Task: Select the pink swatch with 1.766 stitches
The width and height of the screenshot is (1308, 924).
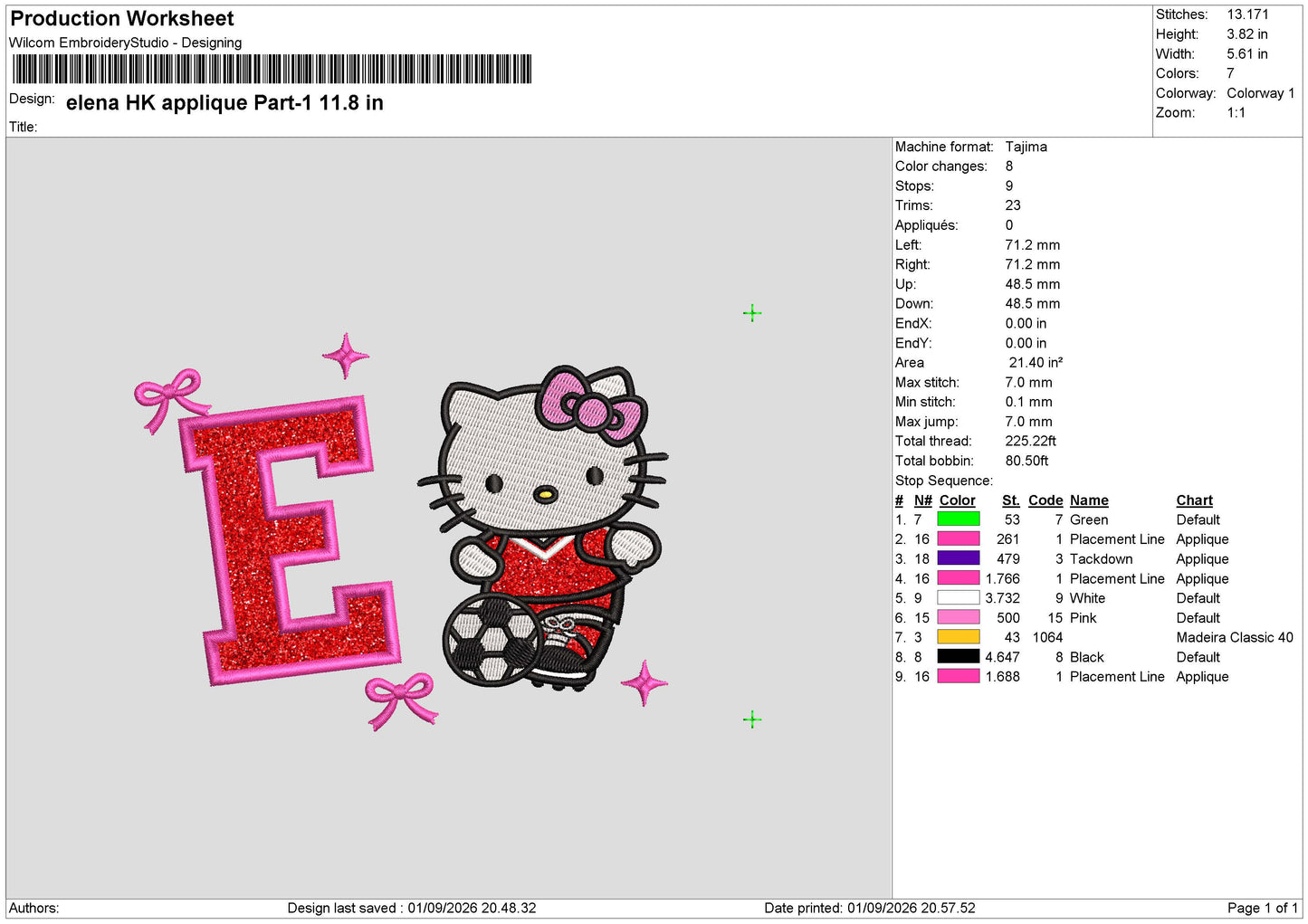Action: (958, 578)
